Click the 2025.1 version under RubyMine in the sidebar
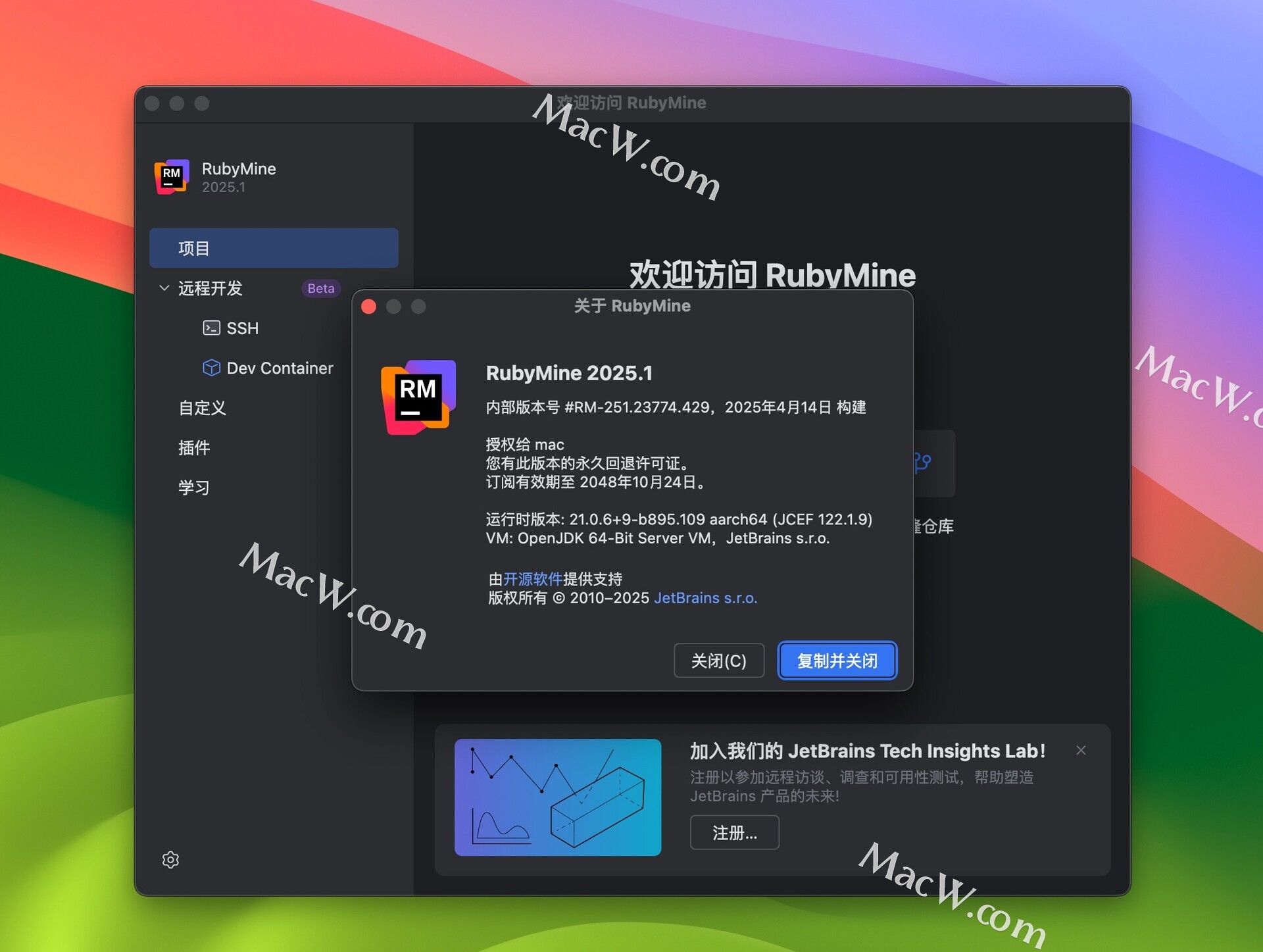Screen dimensions: 1263x952 (224, 188)
